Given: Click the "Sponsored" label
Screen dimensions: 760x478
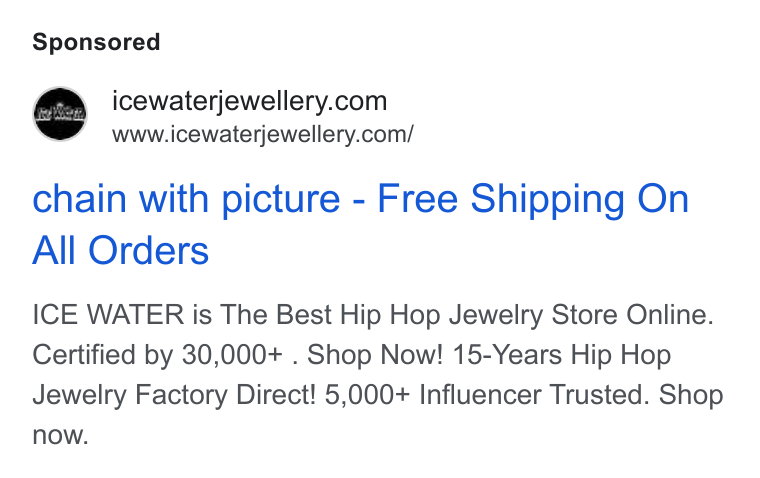Looking at the screenshot, I should pos(96,42).
